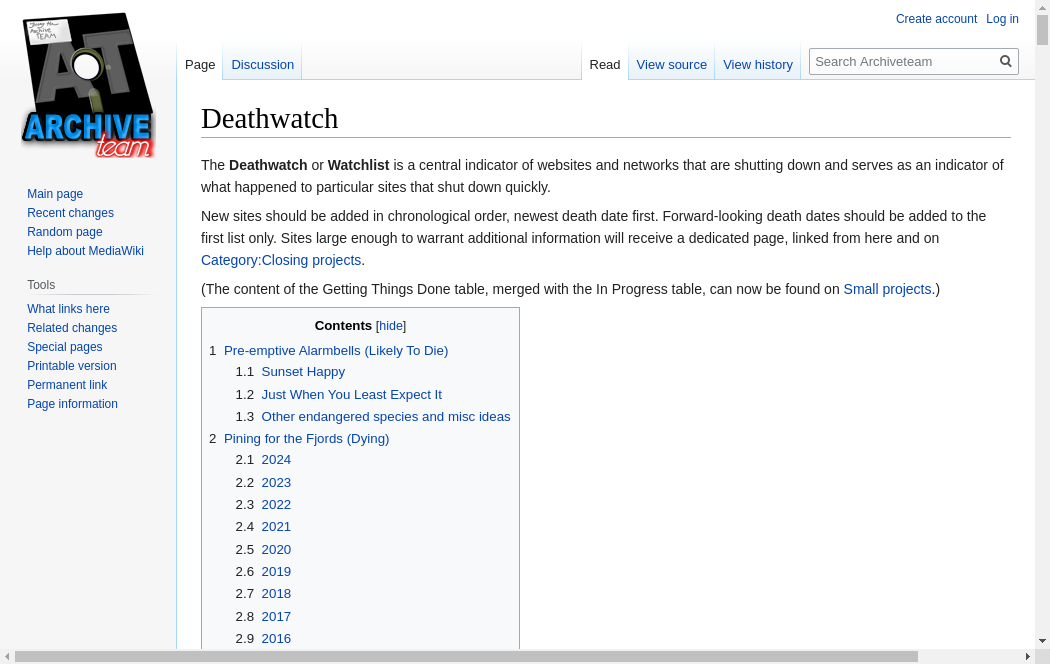
Task: Click the Create account link
Action: tap(936, 19)
